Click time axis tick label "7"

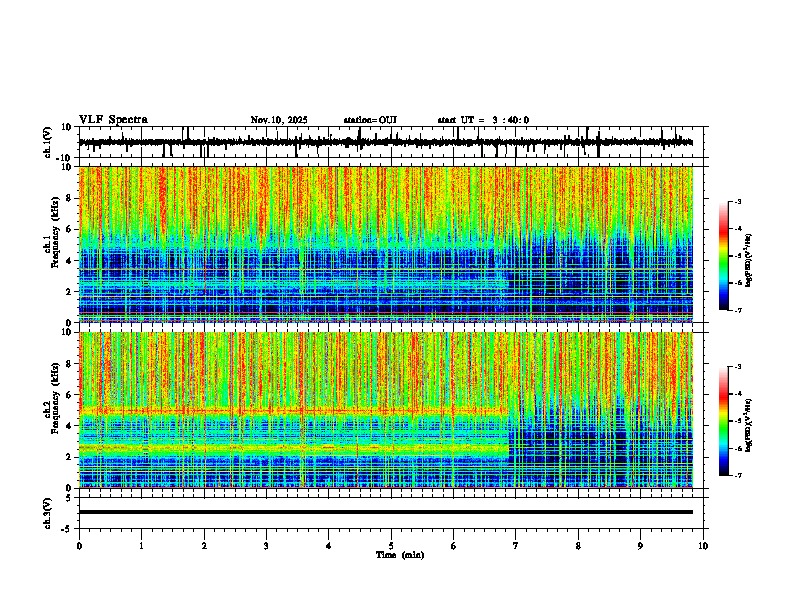(x=516, y=546)
